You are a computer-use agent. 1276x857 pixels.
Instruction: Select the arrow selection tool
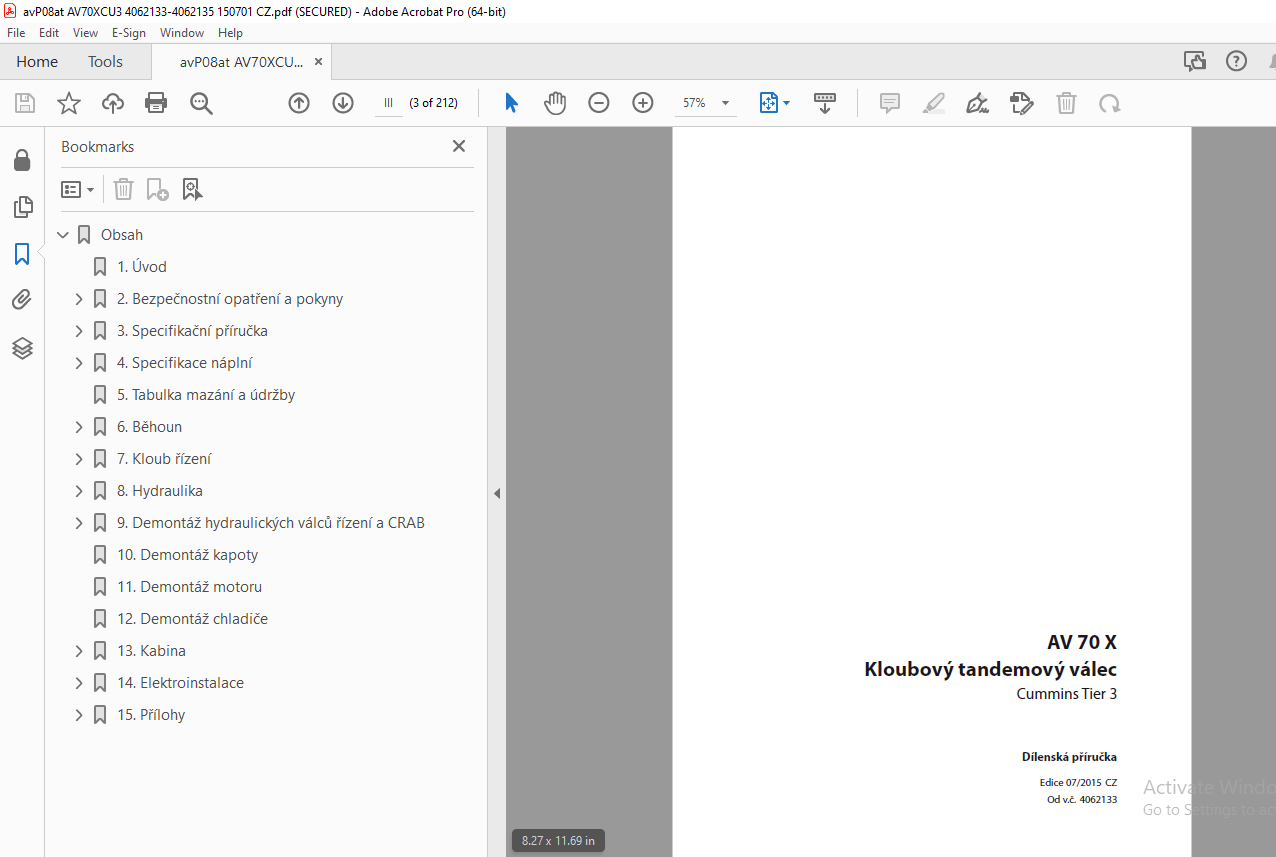pyautogui.click(x=511, y=103)
